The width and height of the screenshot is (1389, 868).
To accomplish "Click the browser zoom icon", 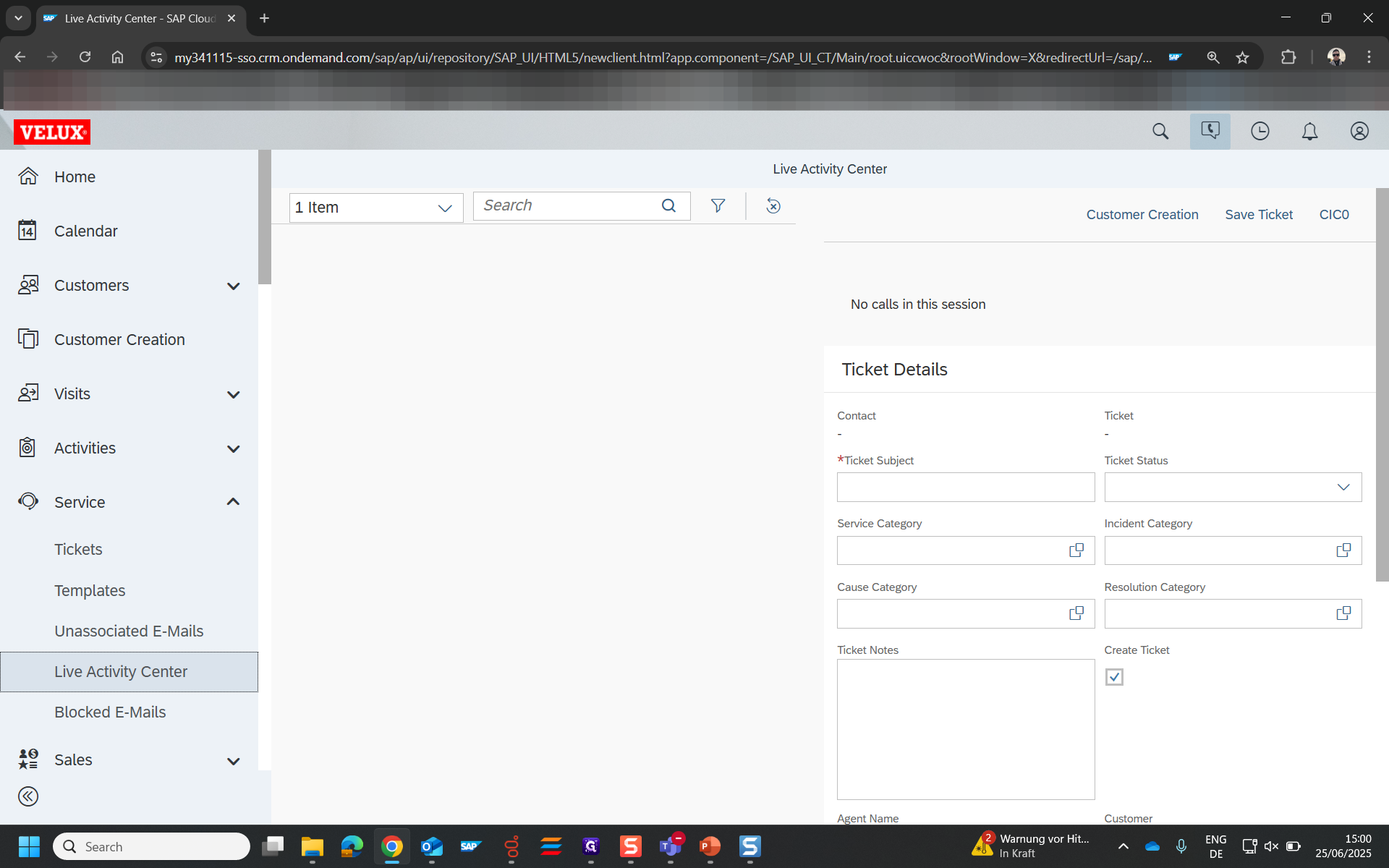I will [1213, 57].
